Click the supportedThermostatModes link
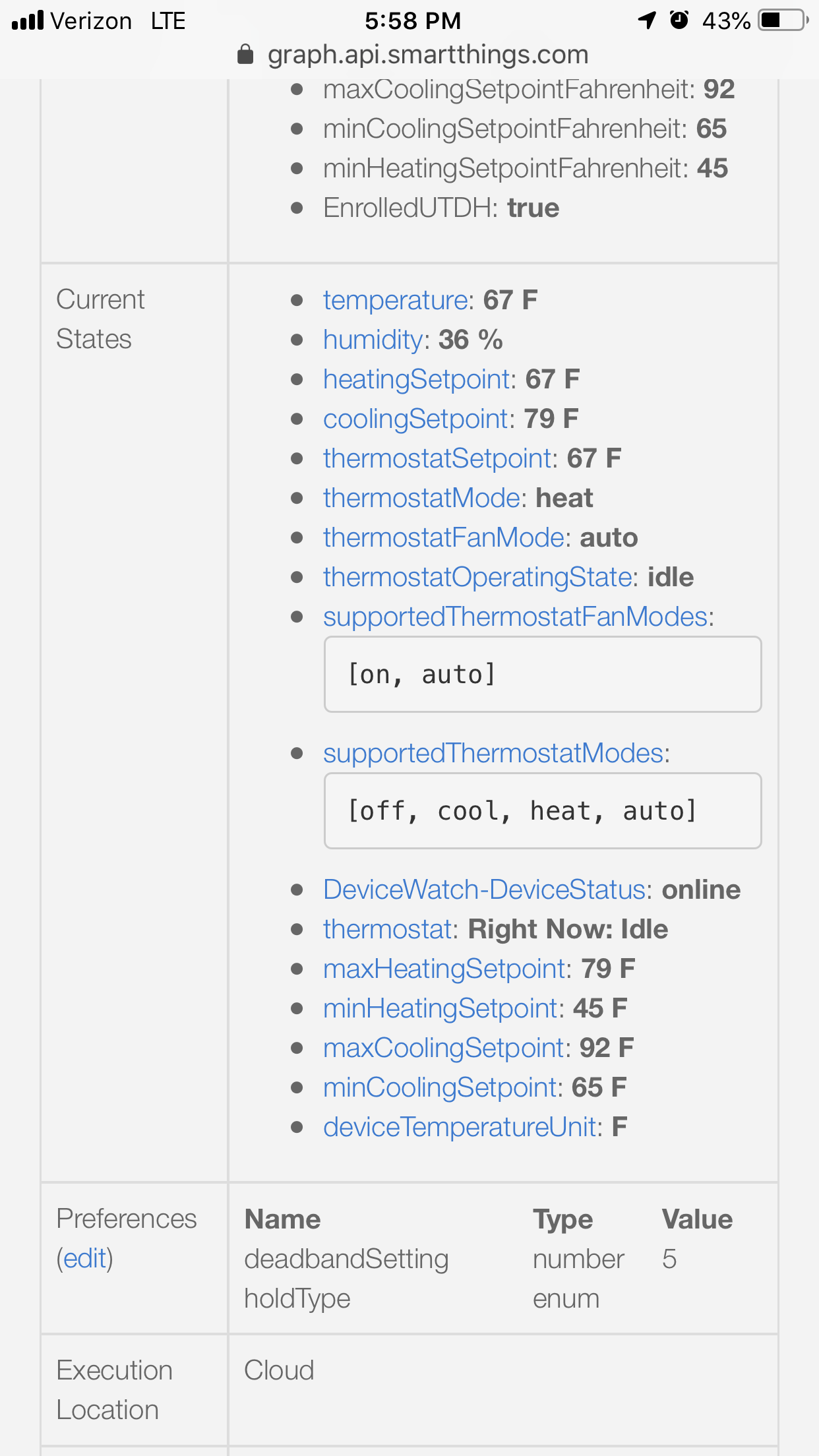819x1456 pixels. [493, 753]
